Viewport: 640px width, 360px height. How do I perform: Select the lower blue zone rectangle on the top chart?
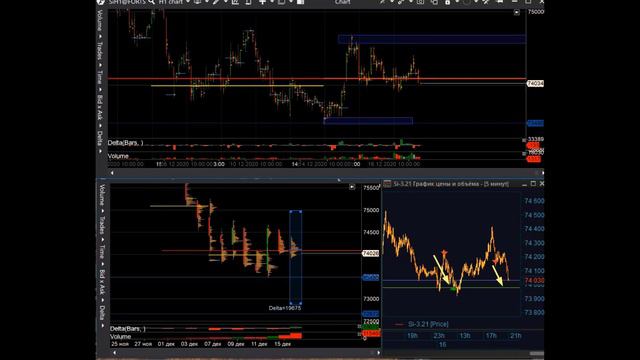click(x=368, y=121)
